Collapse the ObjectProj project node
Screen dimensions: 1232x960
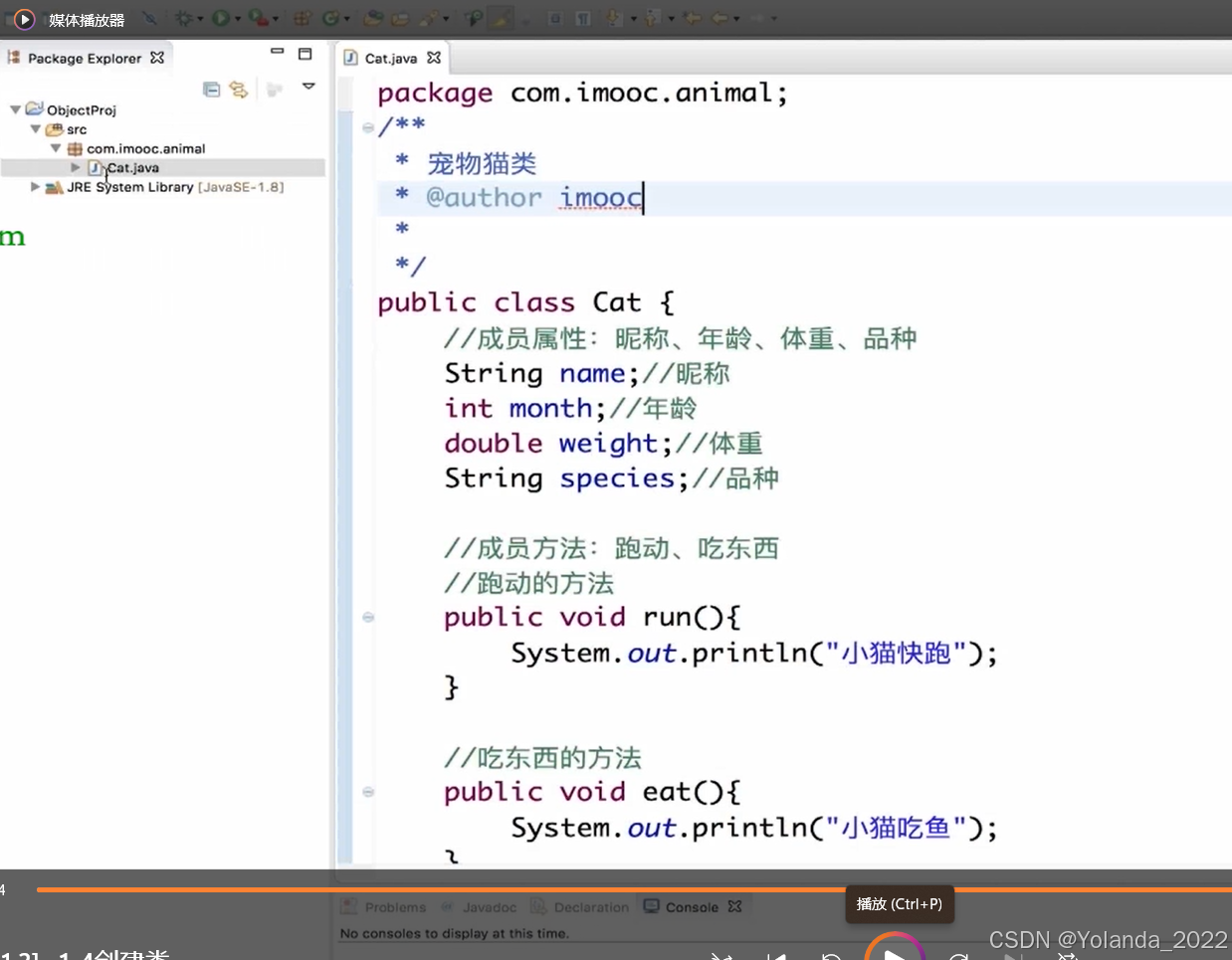(15, 109)
